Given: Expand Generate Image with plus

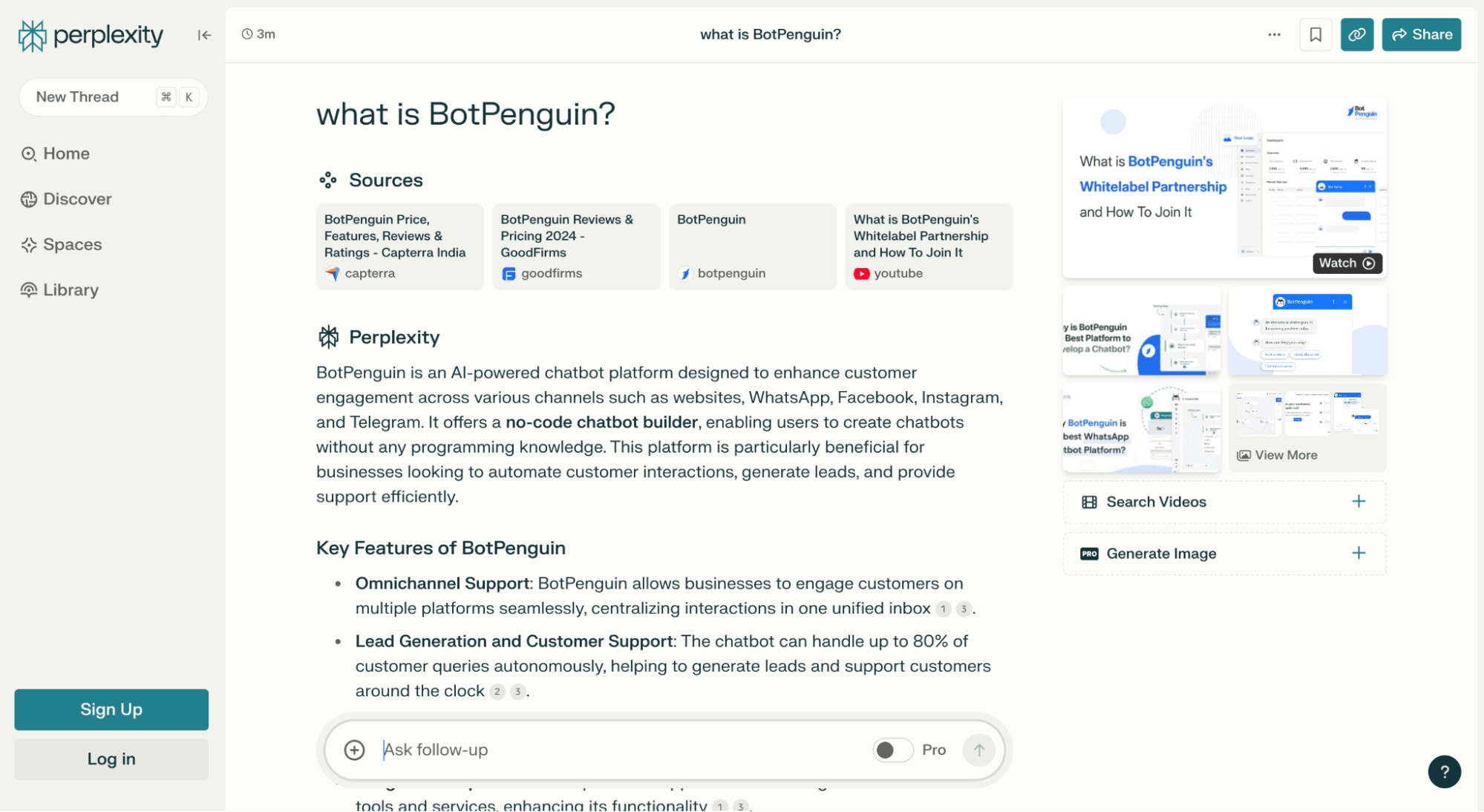Looking at the screenshot, I should coord(1359,553).
